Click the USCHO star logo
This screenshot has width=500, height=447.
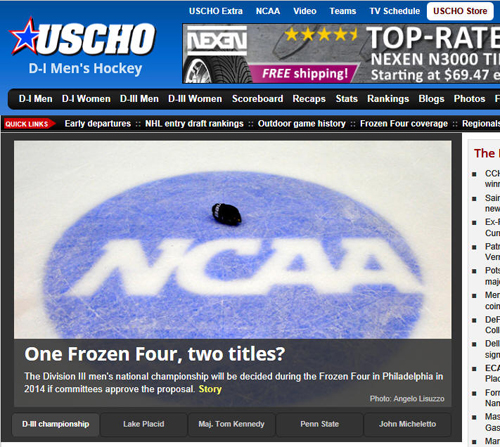click(82, 37)
